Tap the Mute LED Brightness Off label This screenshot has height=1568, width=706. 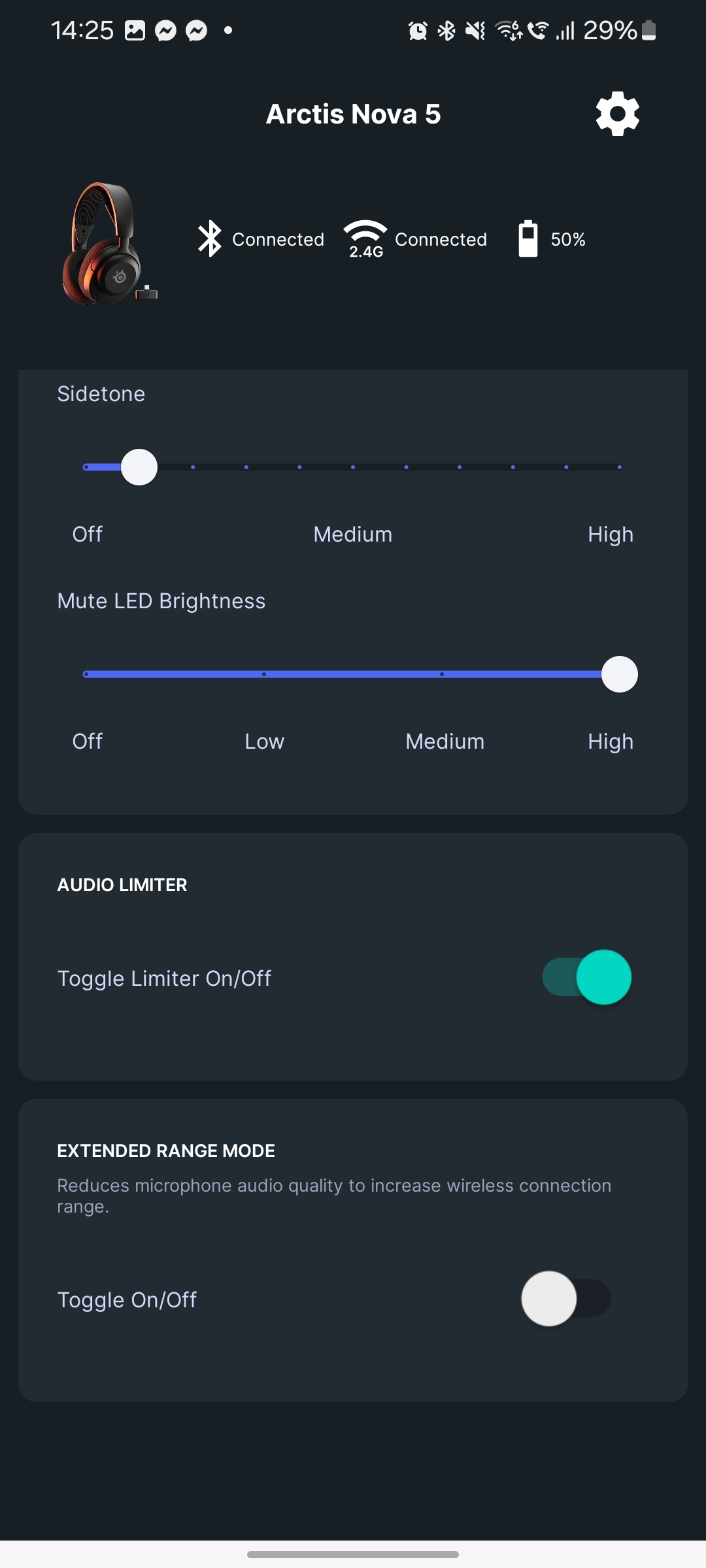[88, 742]
